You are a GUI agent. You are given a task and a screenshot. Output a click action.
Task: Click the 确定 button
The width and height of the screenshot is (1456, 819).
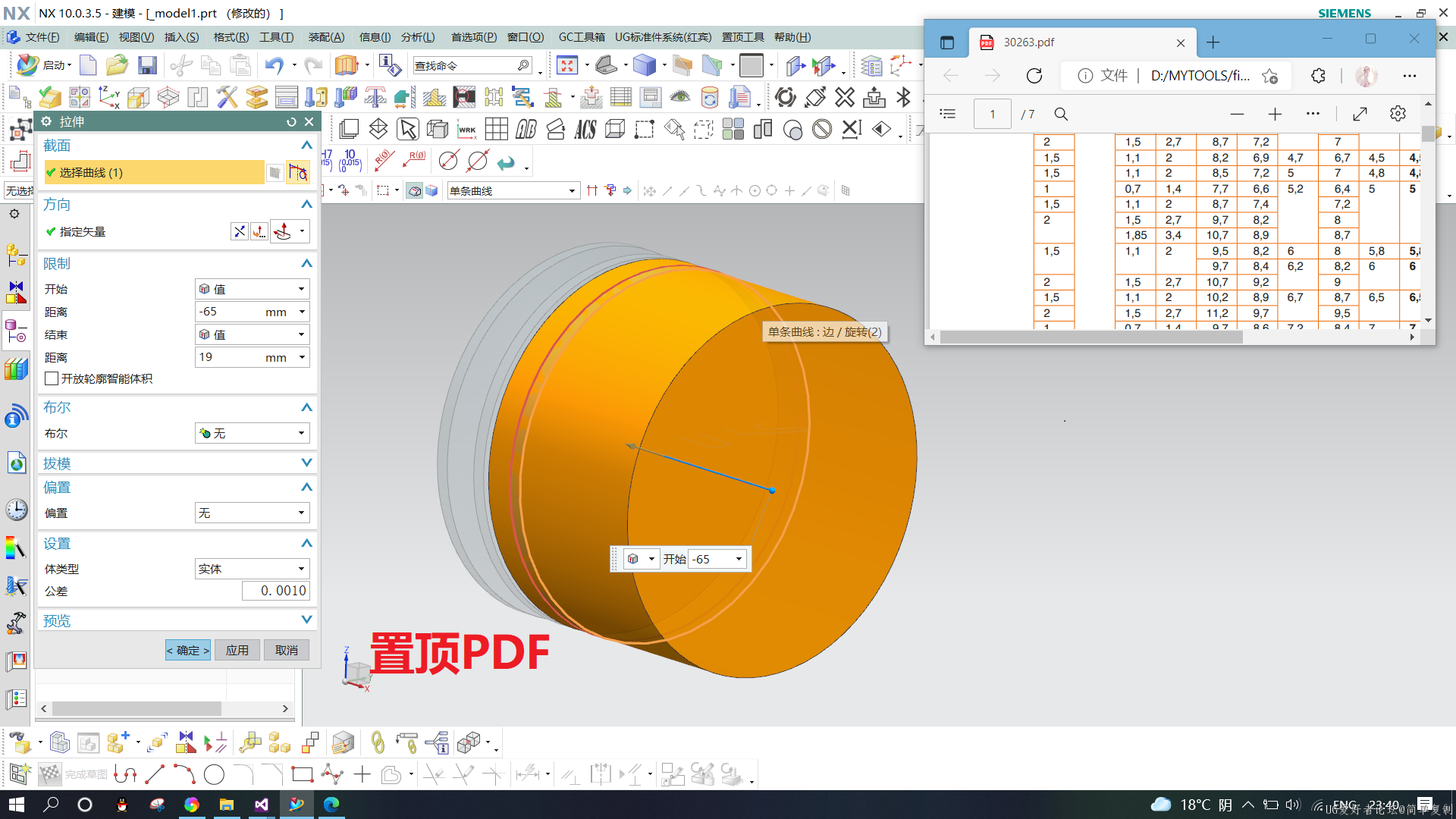coord(188,650)
